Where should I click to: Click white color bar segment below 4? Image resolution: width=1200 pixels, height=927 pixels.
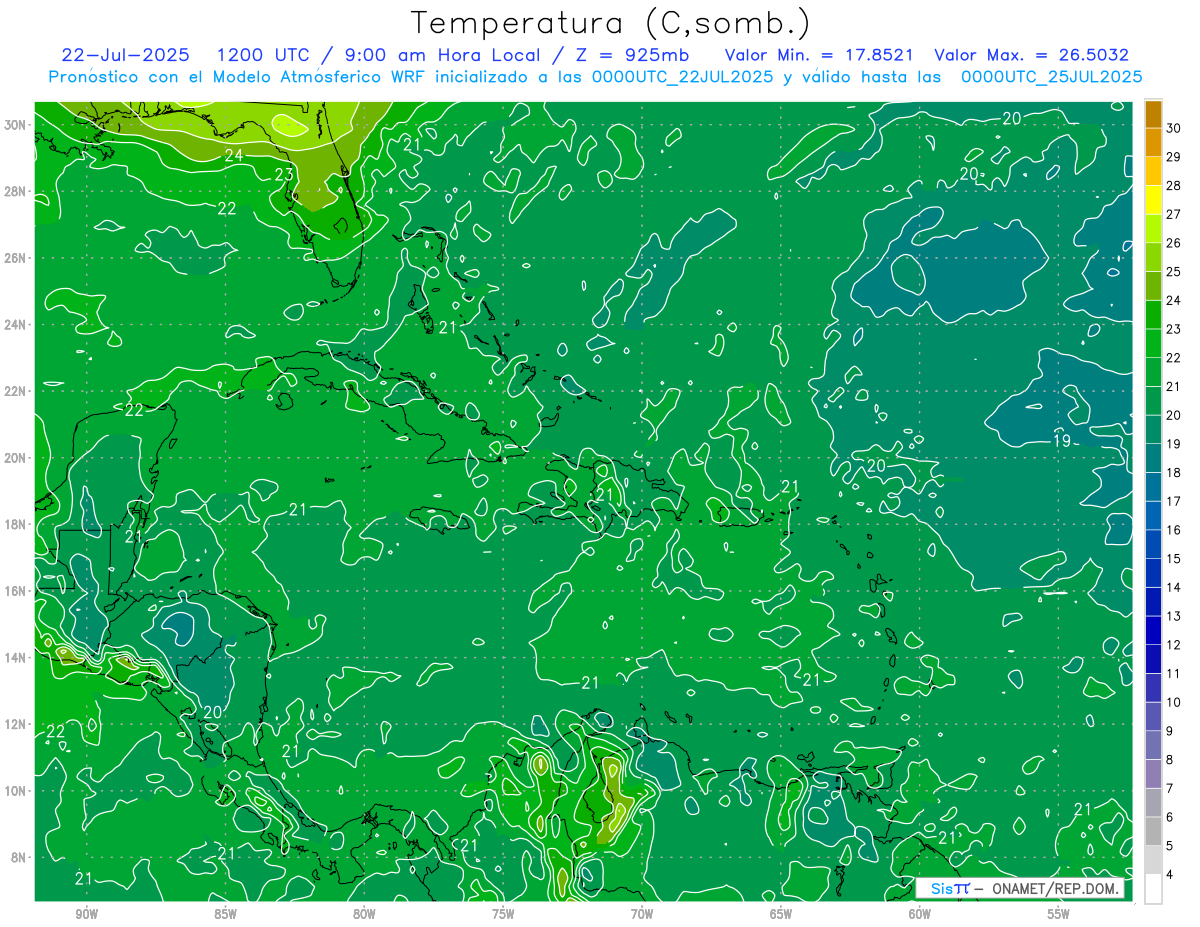click(1153, 889)
